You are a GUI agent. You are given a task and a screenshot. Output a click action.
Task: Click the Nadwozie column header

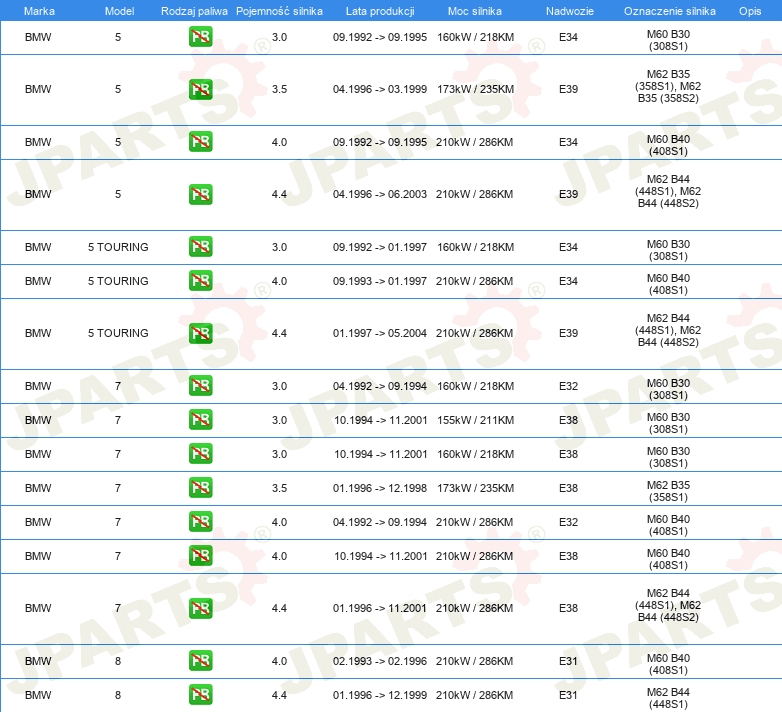[x=568, y=10]
